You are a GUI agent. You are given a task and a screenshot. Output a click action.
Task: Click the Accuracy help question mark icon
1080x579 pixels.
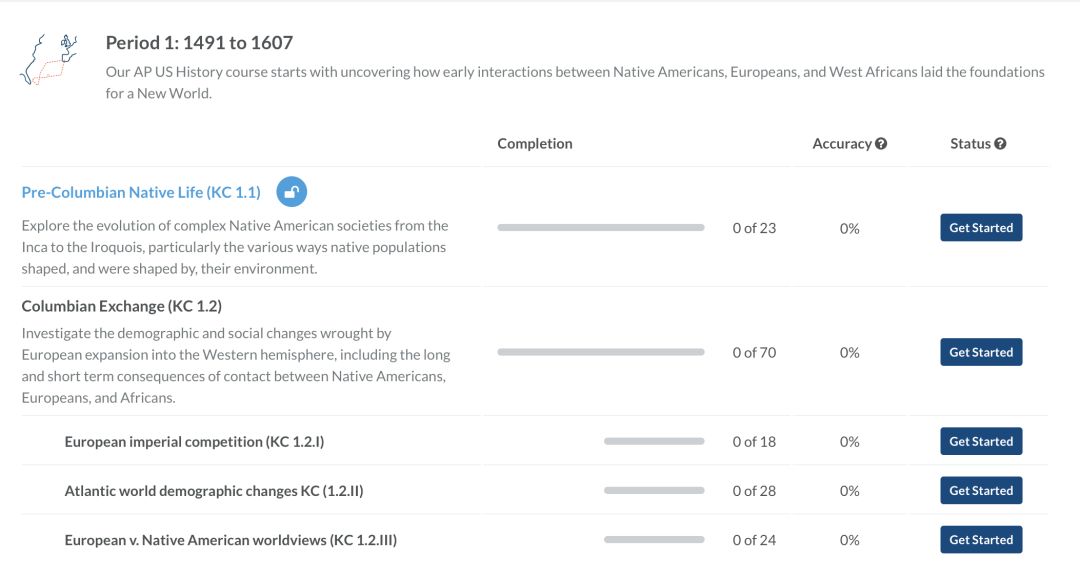pos(881,143)
